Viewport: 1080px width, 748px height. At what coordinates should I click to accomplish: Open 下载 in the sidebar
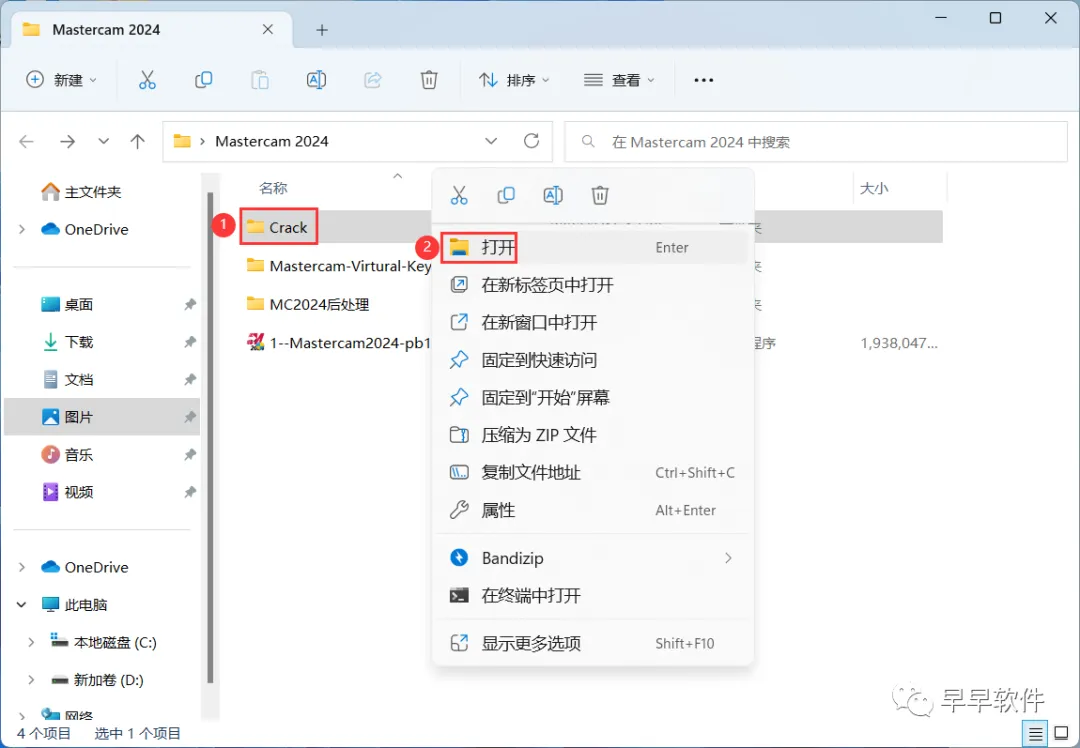[x=68, y=342]
